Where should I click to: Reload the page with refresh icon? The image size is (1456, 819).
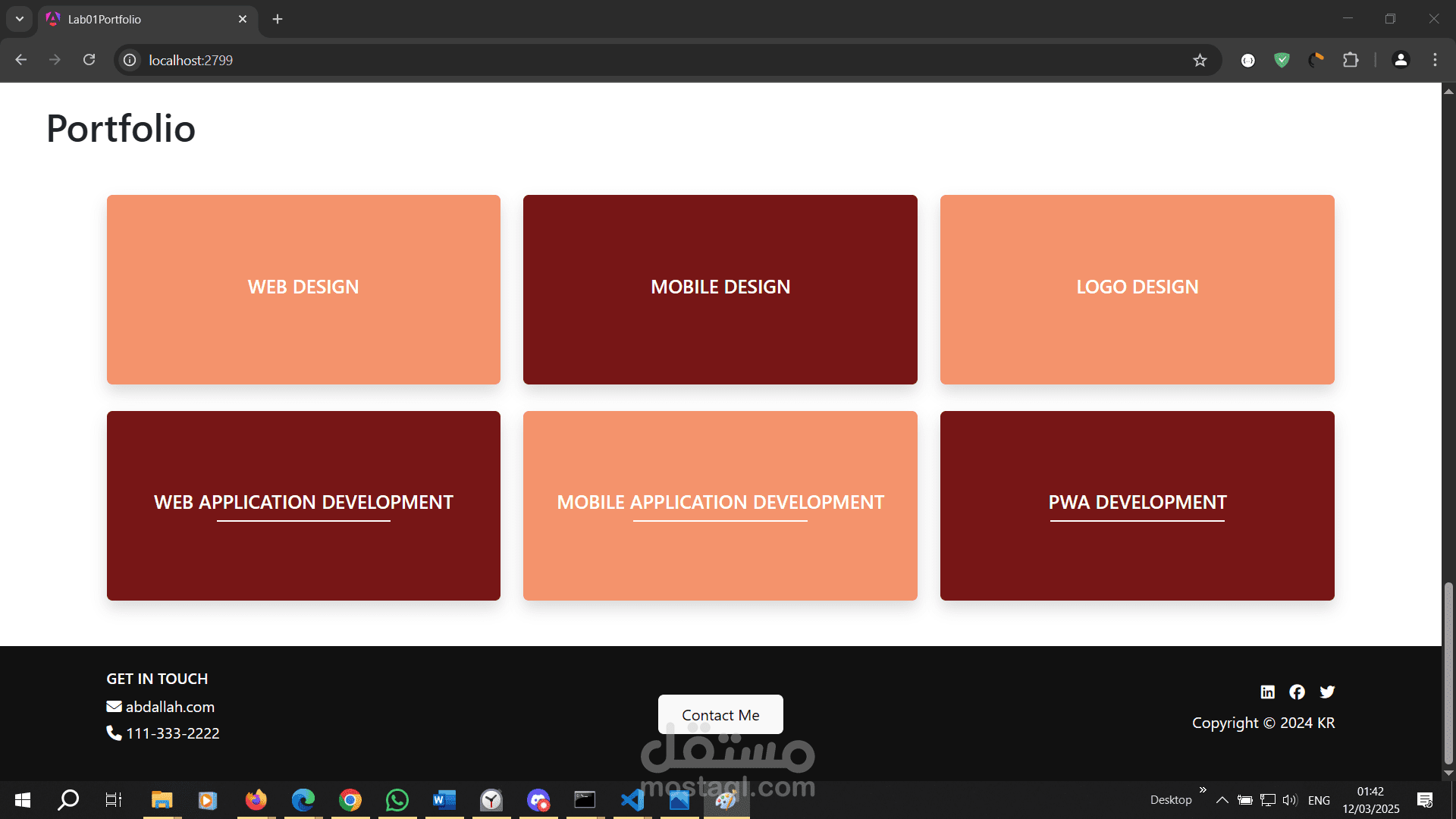(89, 60)
